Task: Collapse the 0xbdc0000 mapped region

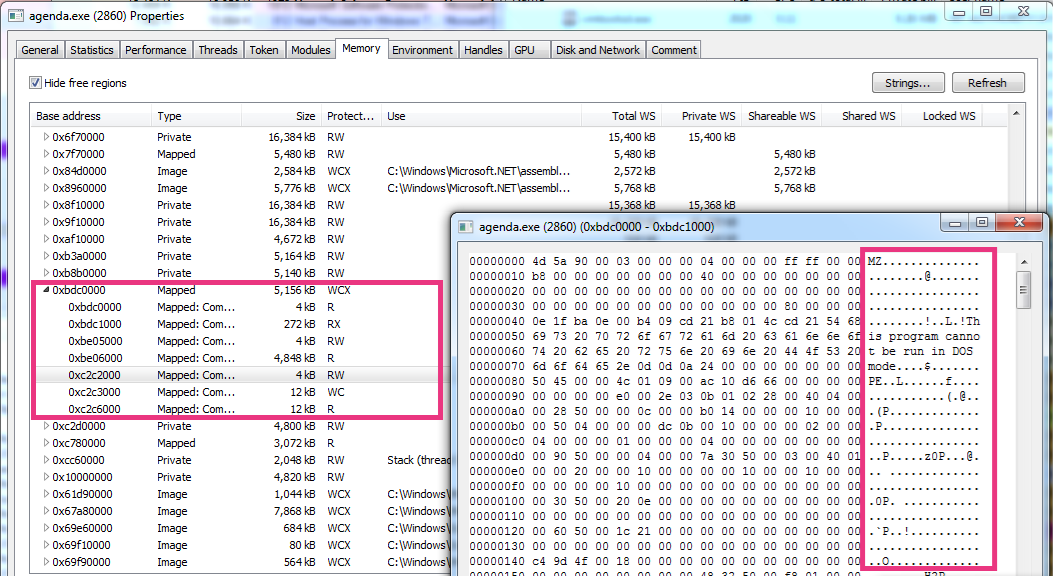Action: (x=45, y=290)
